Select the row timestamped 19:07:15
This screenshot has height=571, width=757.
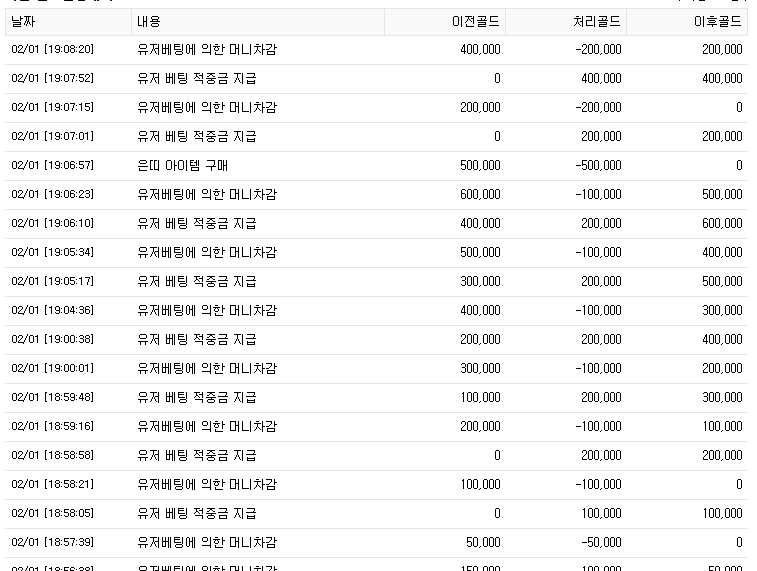(377, 108)
